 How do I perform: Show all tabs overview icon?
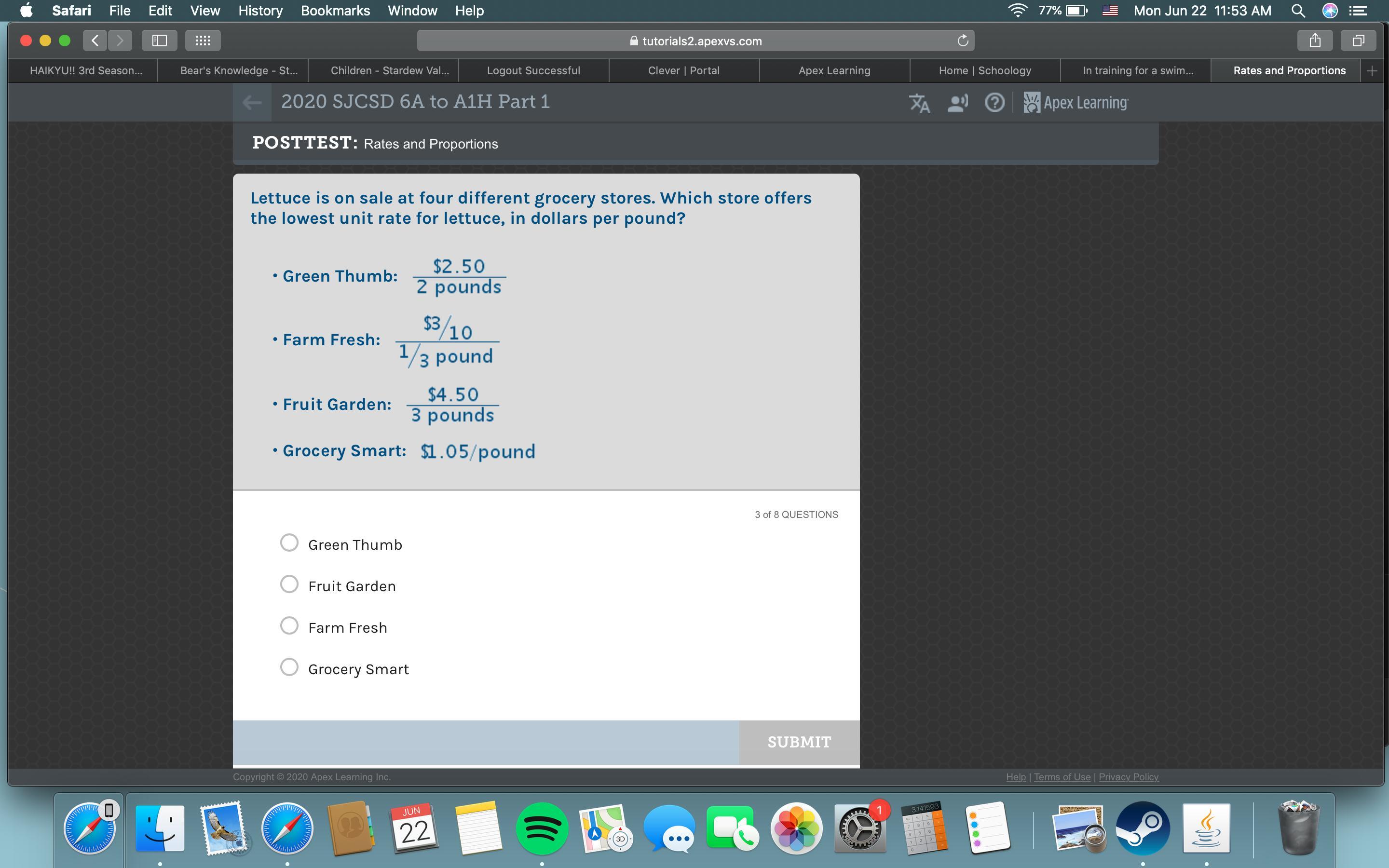pos(1358,41)
